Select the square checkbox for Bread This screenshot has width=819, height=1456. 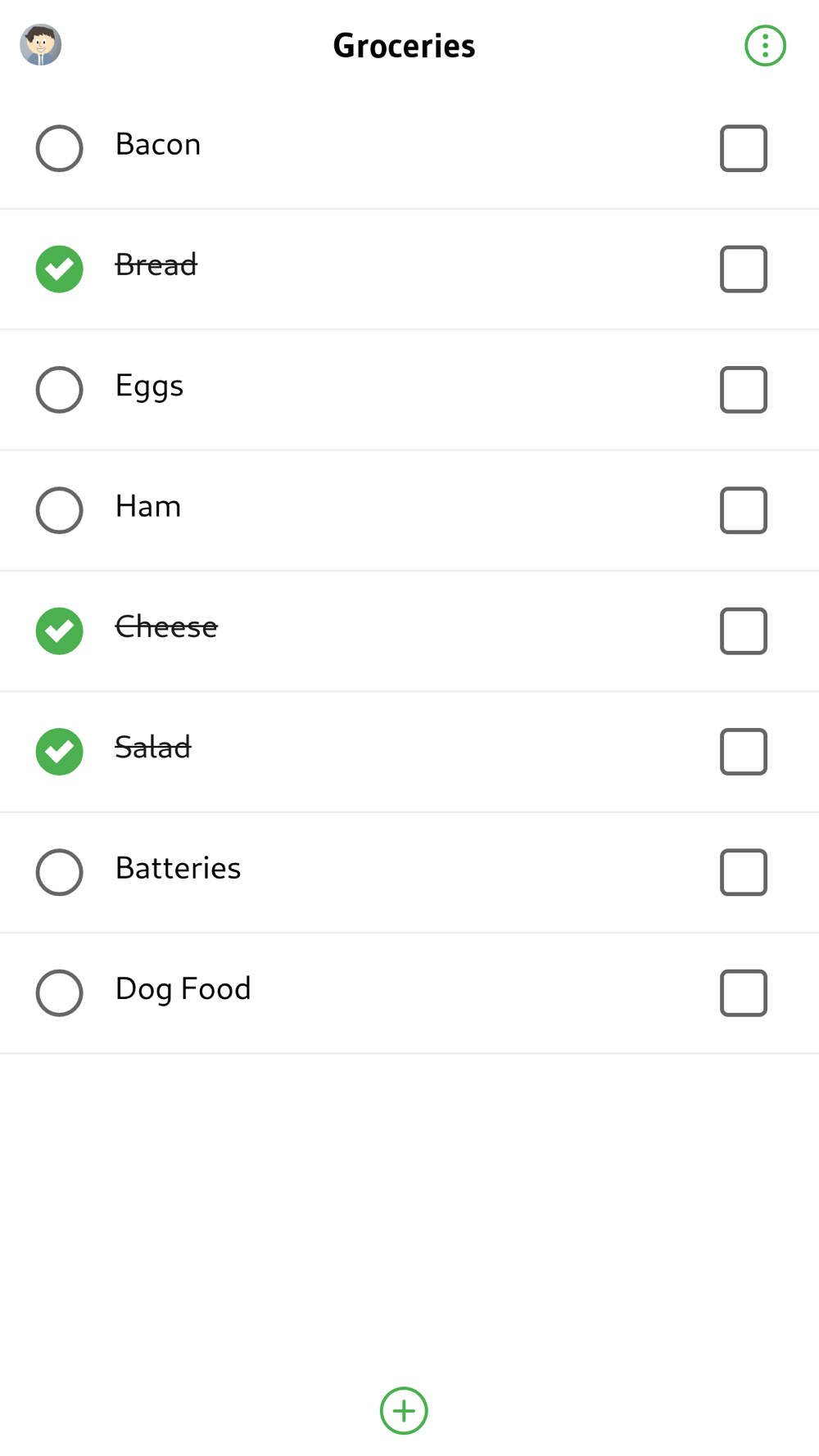point(743,269)
